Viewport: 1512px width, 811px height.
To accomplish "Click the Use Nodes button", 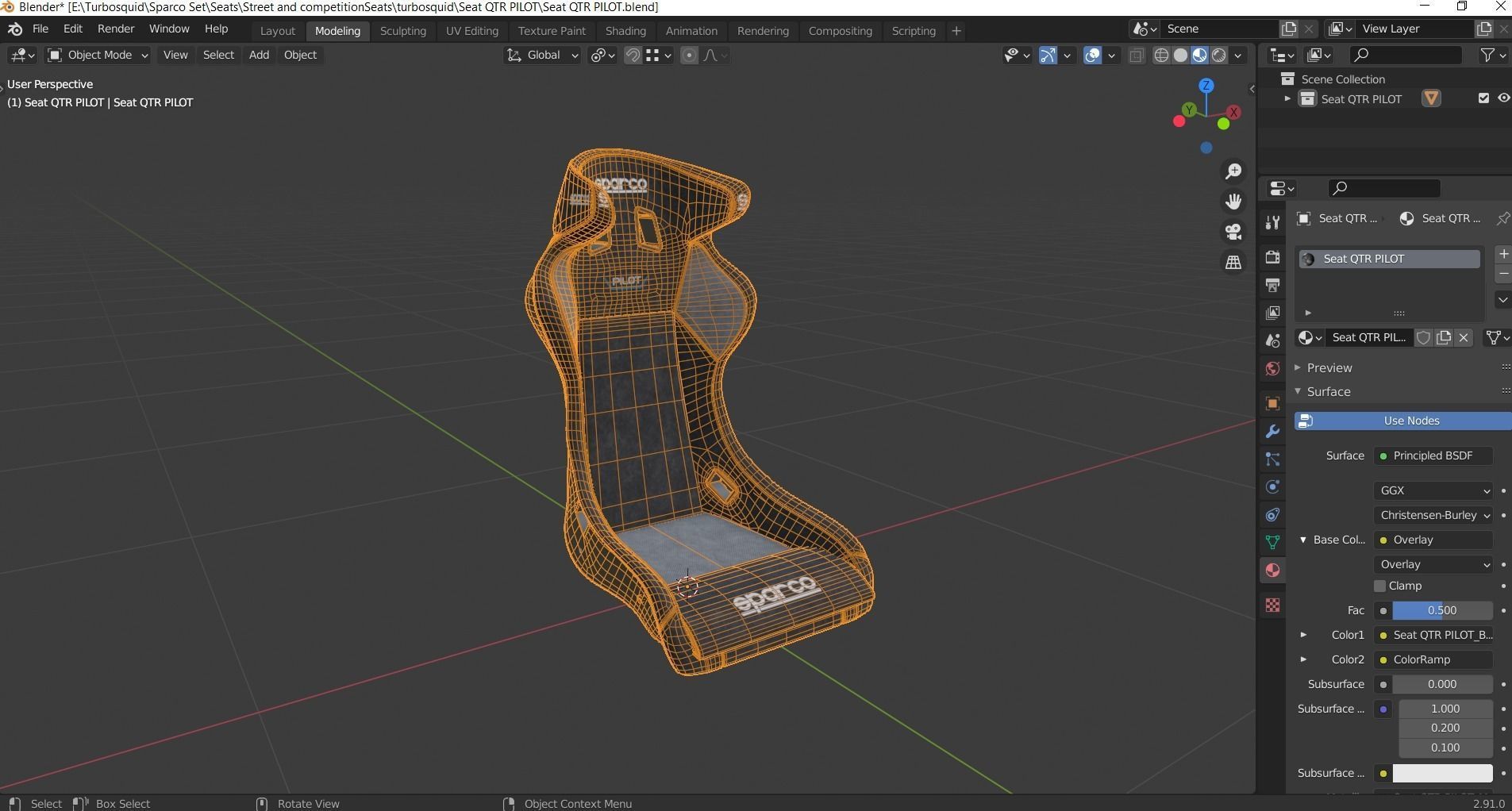I will click(1402, 421).
